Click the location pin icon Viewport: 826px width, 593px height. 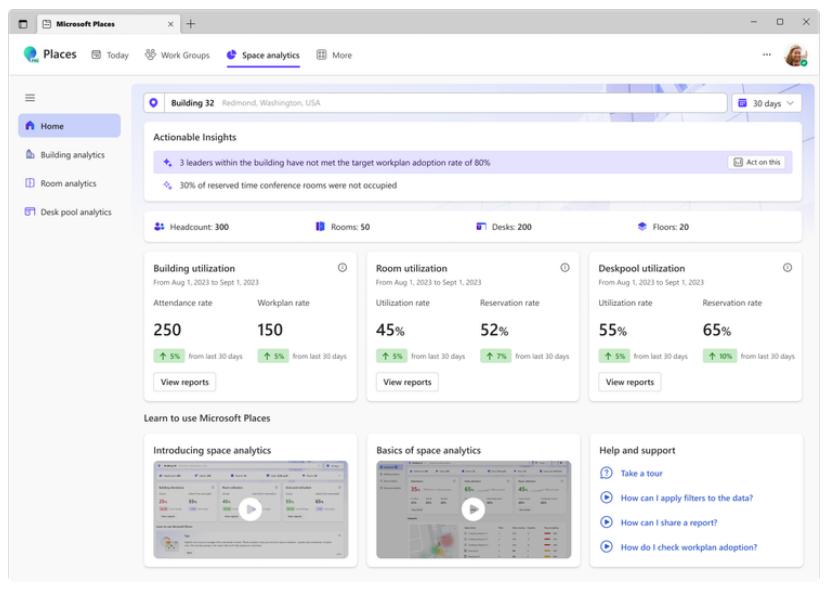(154, 103)
